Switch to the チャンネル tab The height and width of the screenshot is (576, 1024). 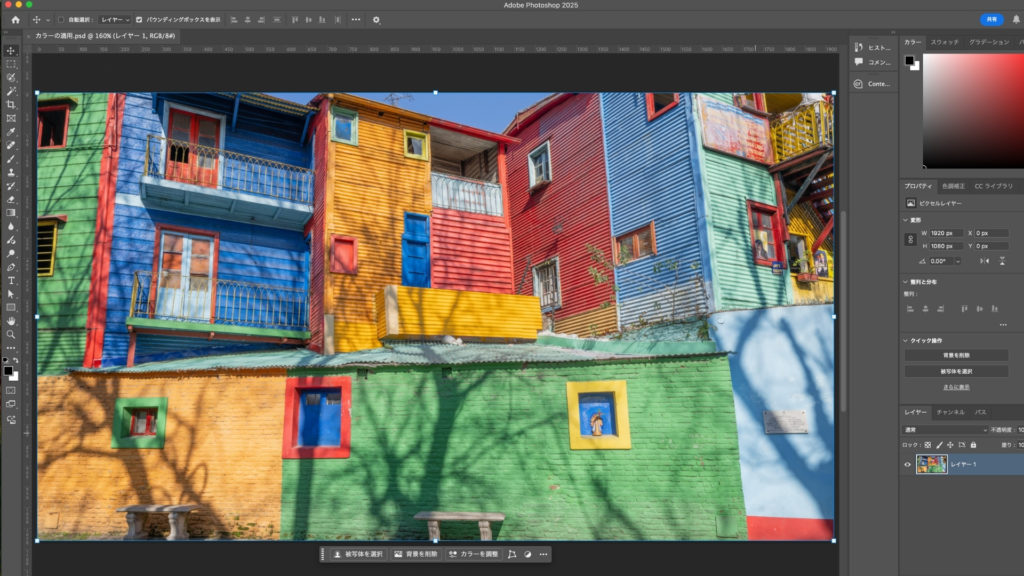(x=950, y=412)
